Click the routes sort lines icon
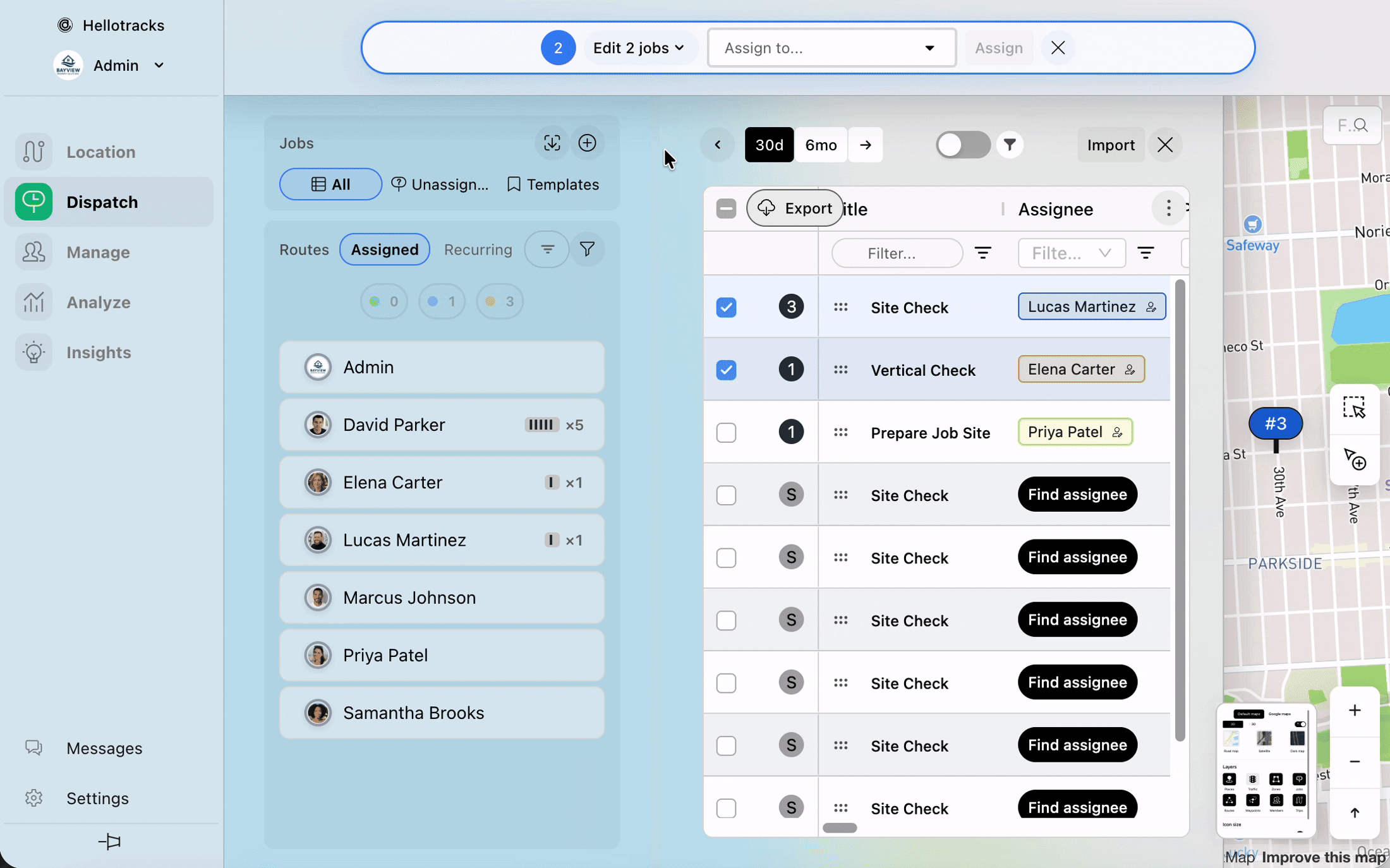 pos(547,250)
